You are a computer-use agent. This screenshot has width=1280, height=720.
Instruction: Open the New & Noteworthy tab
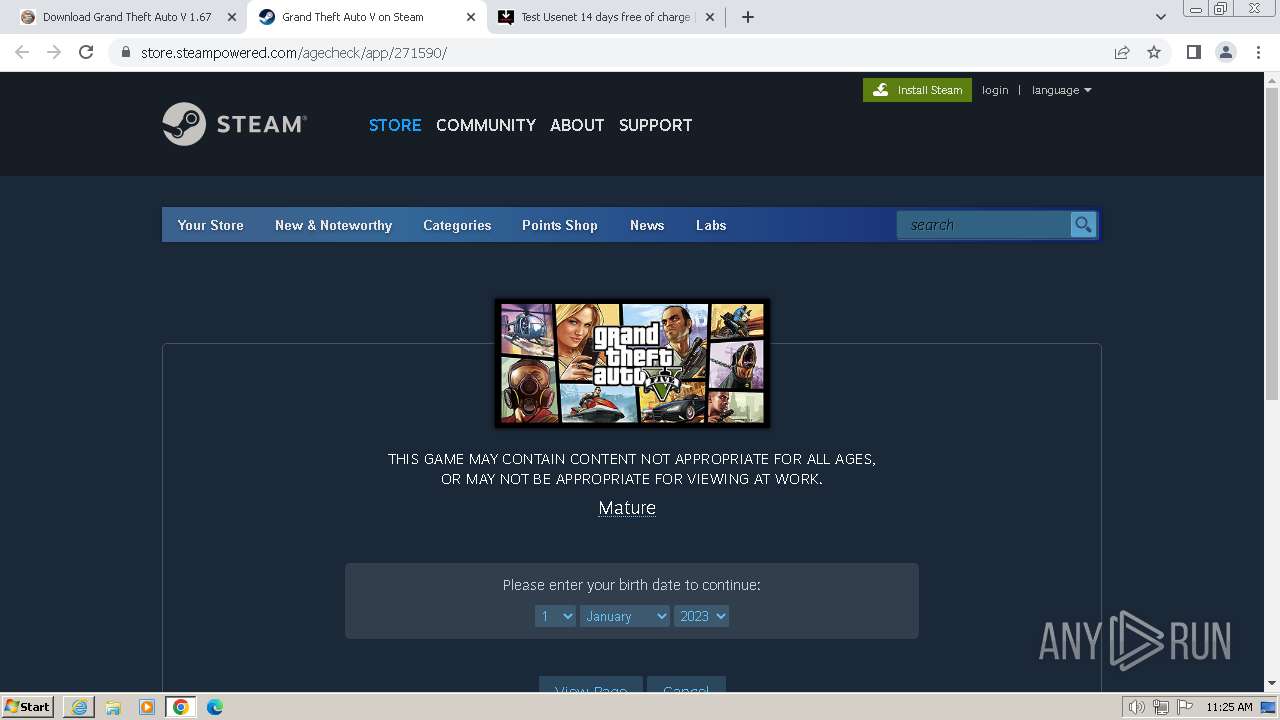(333, 225)
